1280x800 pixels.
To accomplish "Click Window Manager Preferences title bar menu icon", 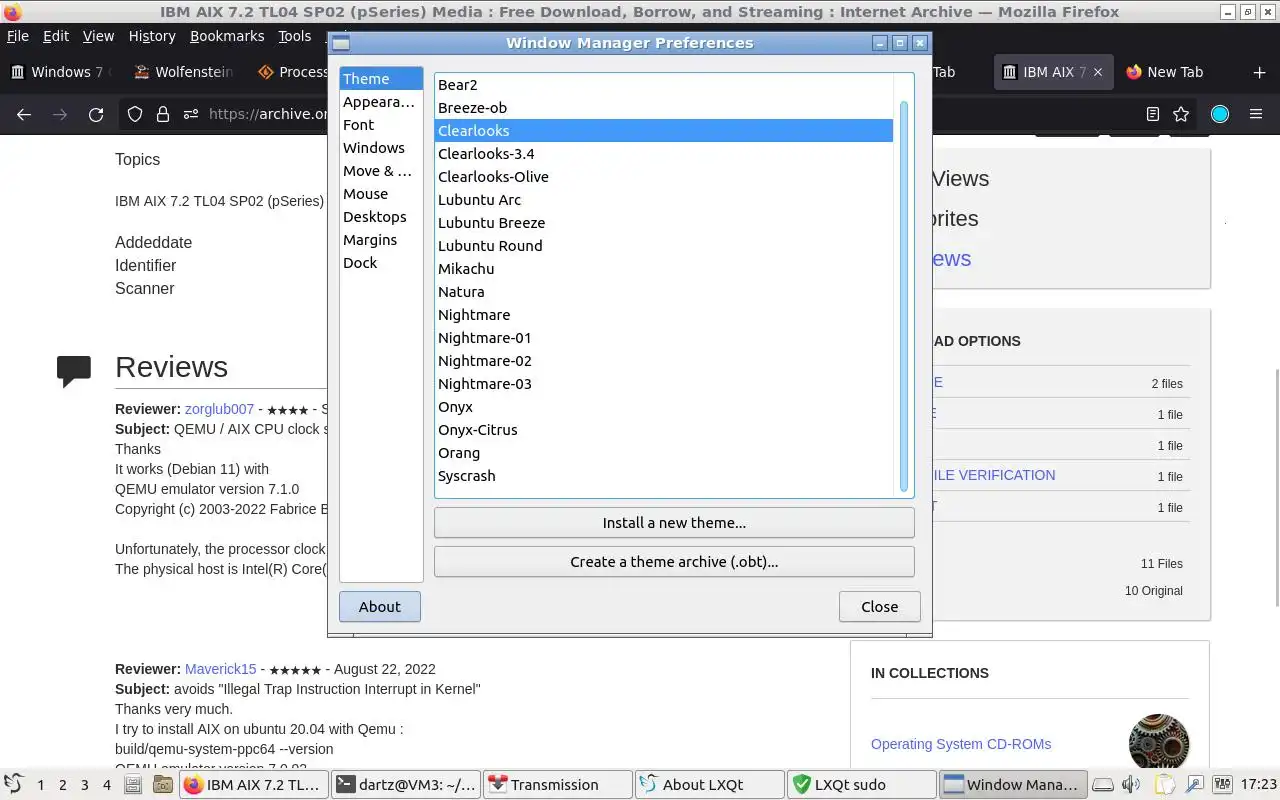I will (341, 43).
